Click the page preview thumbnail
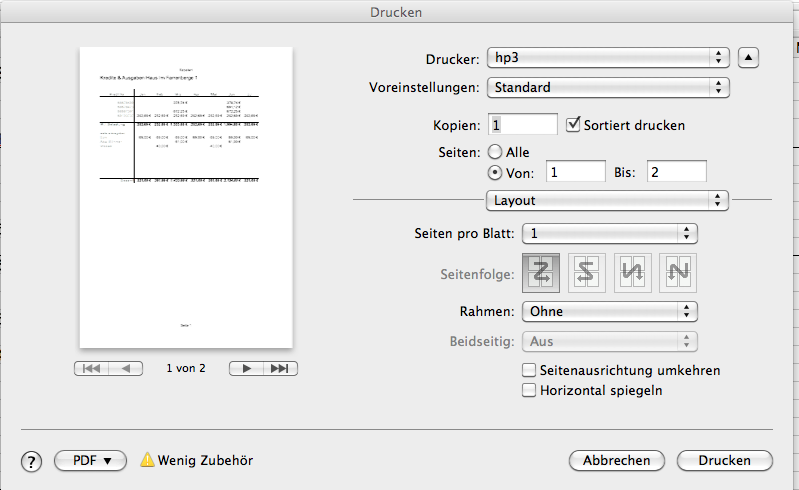Image resolution: width=799 pixels, height=490 pixels. pos(186,198)
